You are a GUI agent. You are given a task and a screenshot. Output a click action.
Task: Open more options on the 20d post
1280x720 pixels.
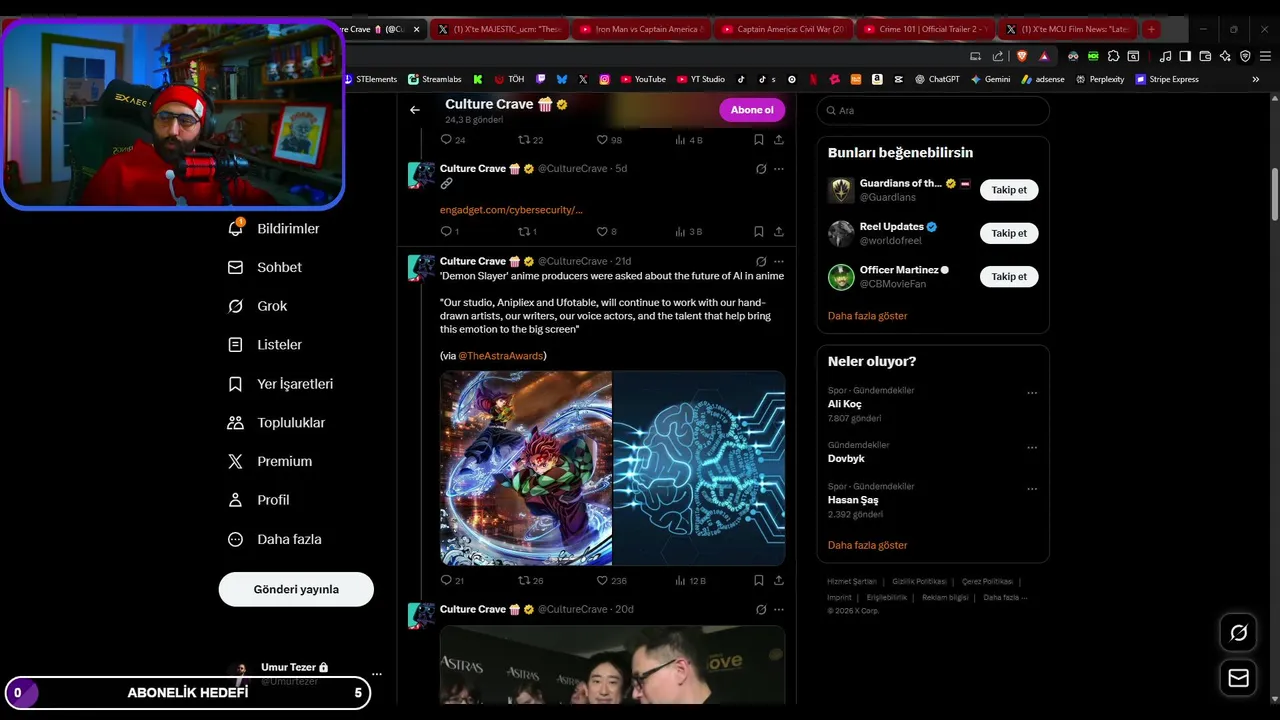[x=779, y=610]
